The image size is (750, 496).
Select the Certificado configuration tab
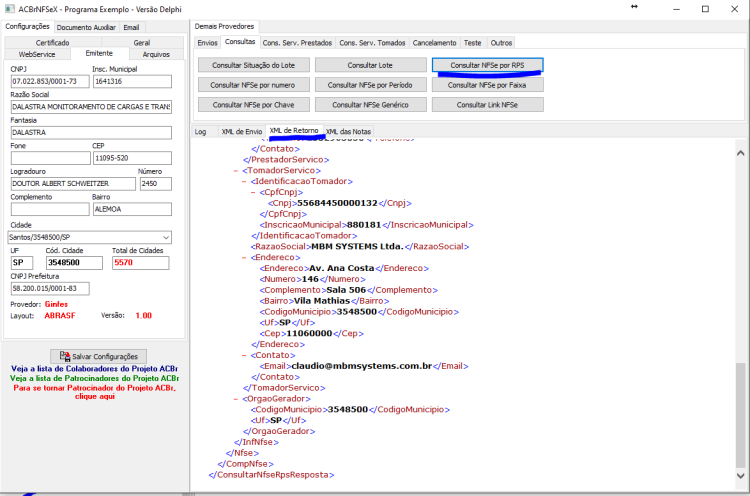(52, 43)
